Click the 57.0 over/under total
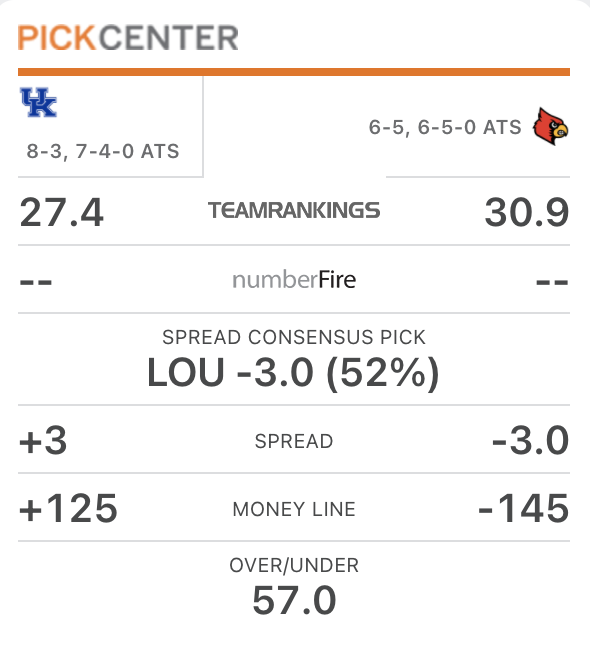The height and width of the screenshot is (652, 590). point(294,600)
